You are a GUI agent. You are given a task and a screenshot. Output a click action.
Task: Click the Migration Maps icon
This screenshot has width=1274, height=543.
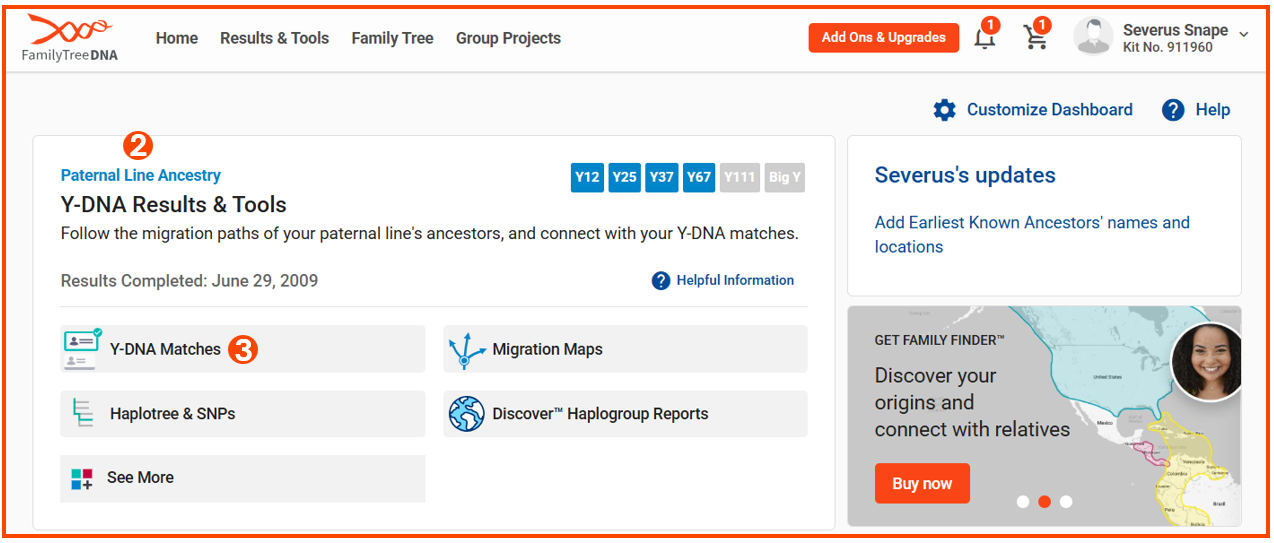click(x=466, y=350)
